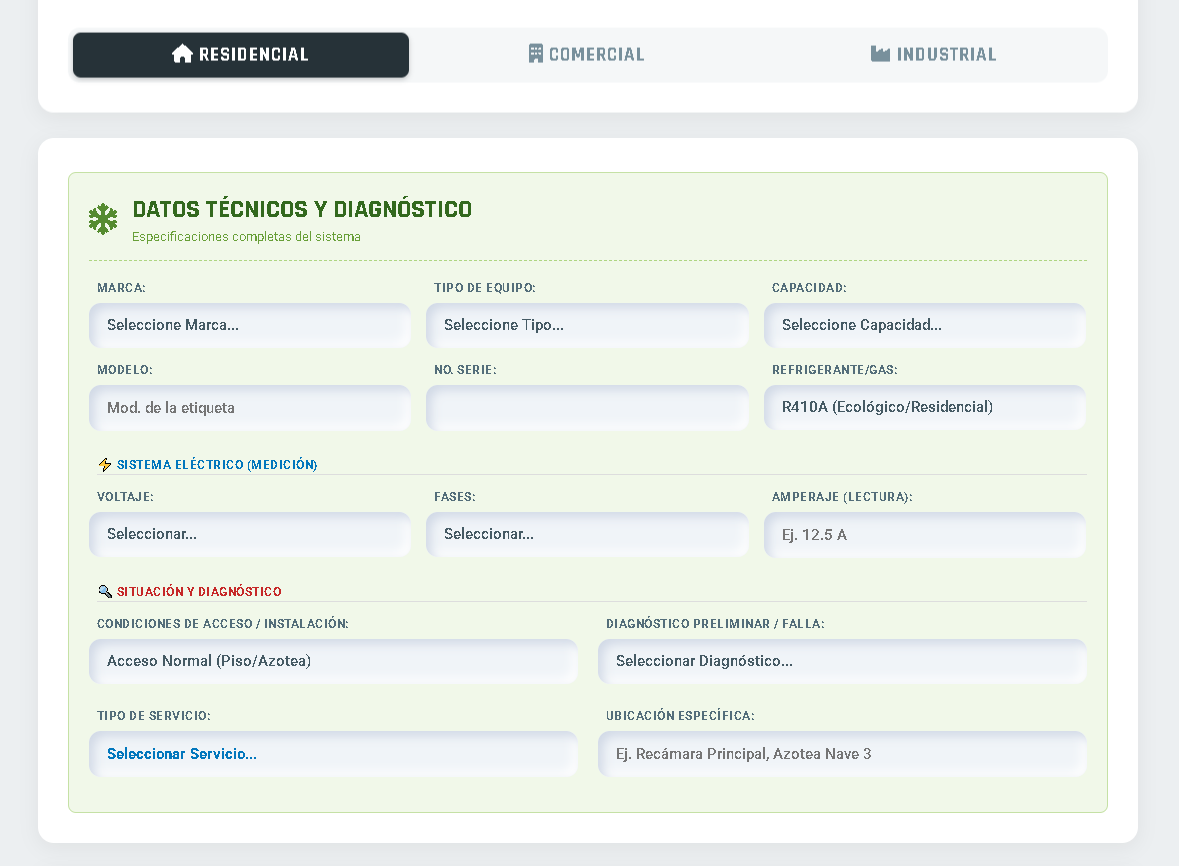Change the Refrigerante/Gas R410A selection
Screen dimensions: 1179x866
click(x=924, y=407)
